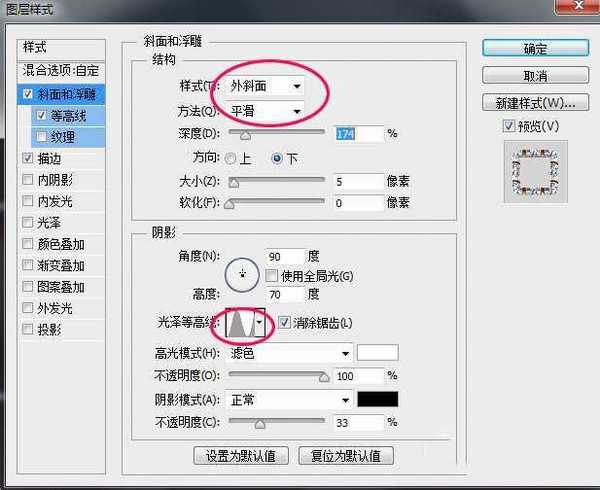The image size is (600, 490).
Task: Click the gloss contour curve thumbnail
Action: [241, 322]
